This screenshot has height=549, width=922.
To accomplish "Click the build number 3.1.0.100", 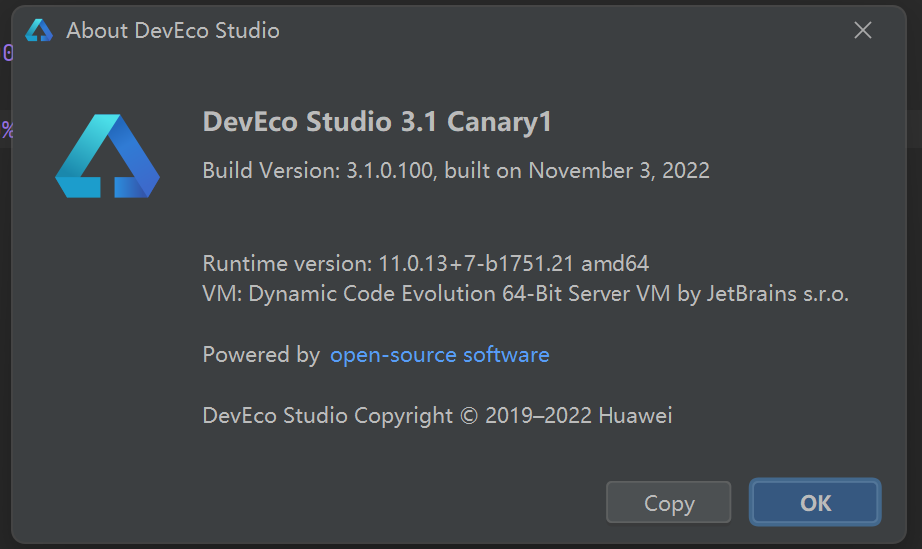I will (389, 170).
